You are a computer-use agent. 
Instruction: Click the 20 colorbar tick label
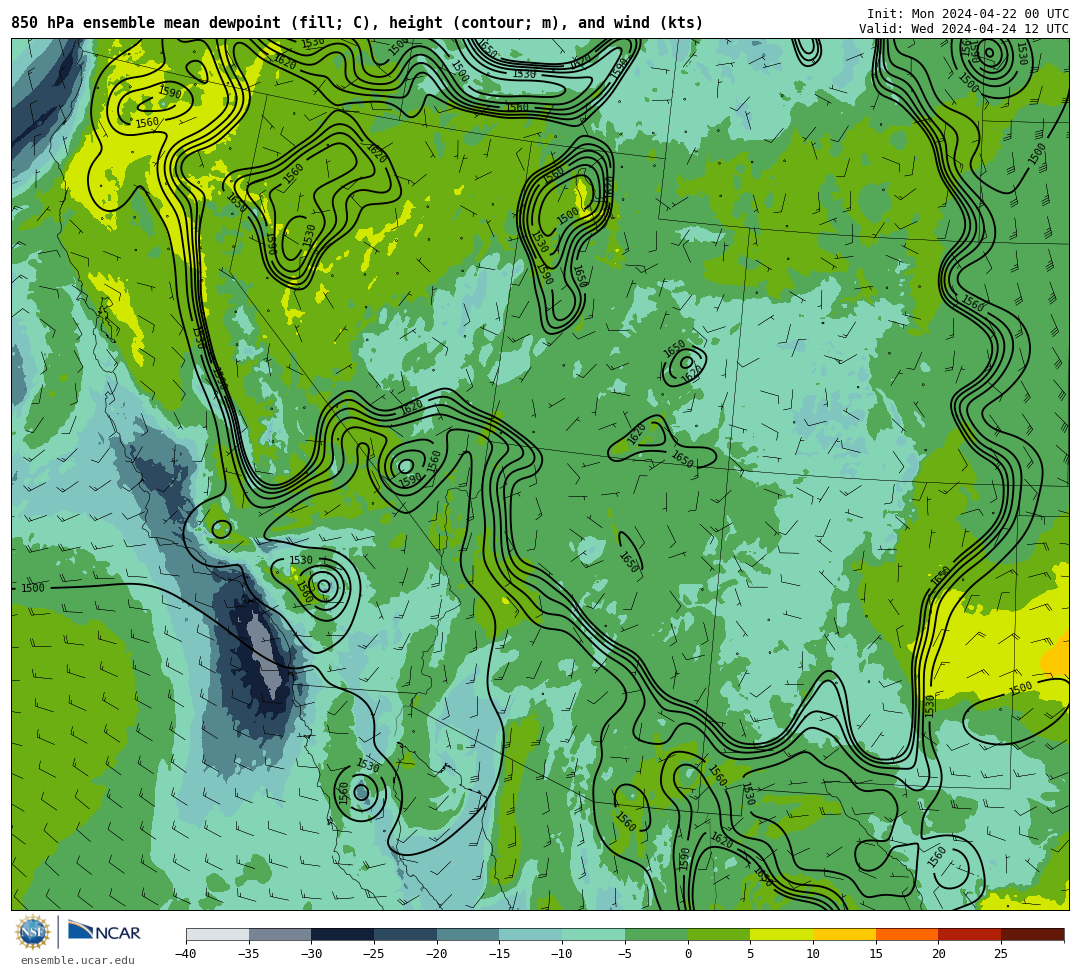938,954
